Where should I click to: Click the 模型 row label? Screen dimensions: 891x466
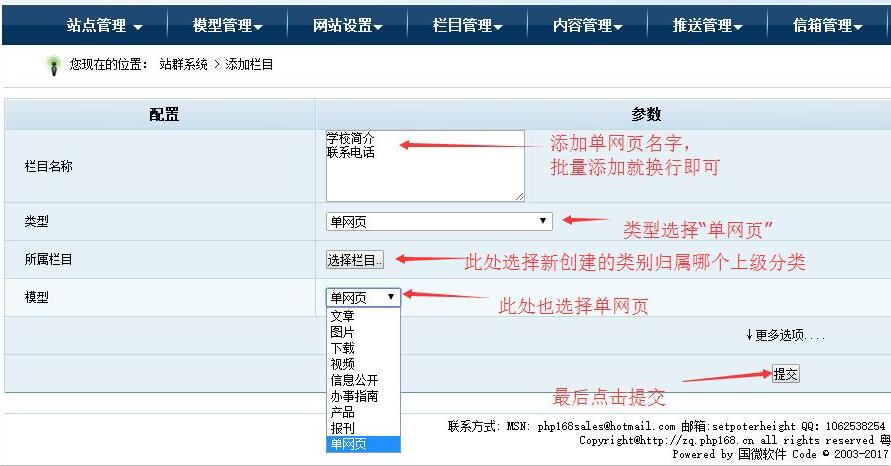click(36, 297)
